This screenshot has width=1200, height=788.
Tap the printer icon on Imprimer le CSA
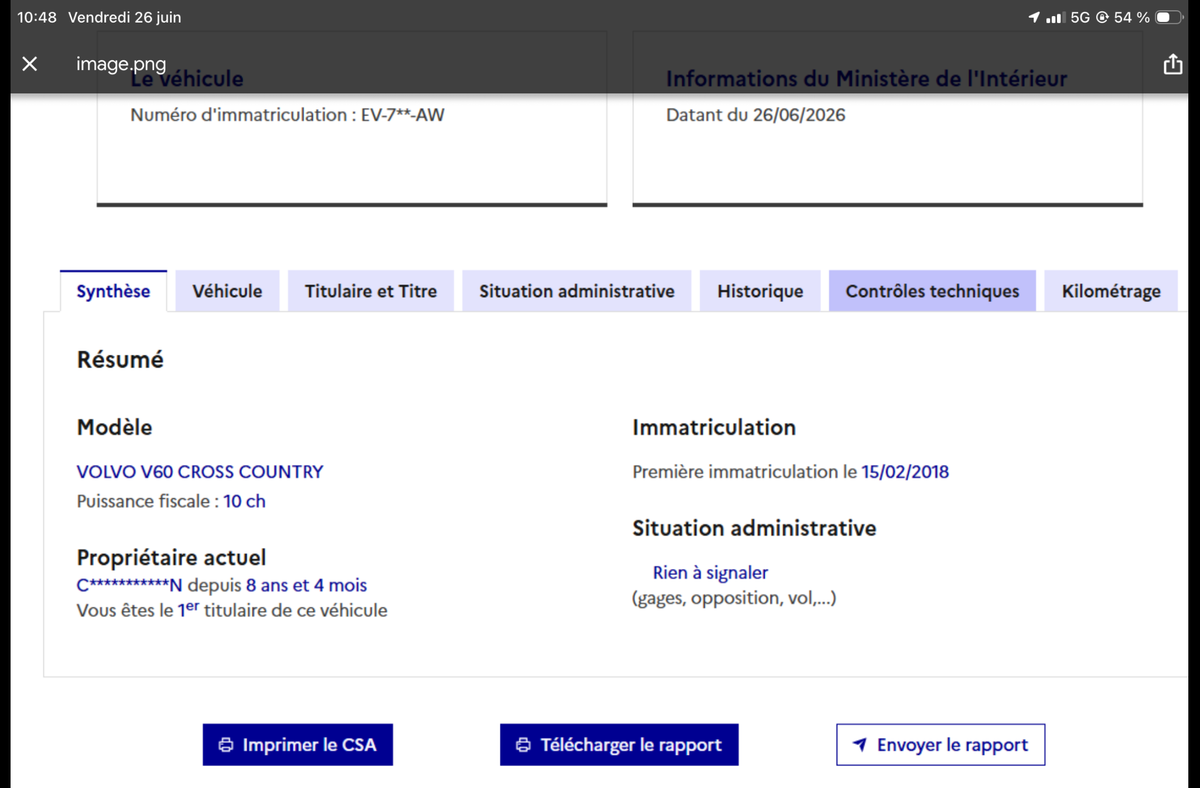point(226,745)
